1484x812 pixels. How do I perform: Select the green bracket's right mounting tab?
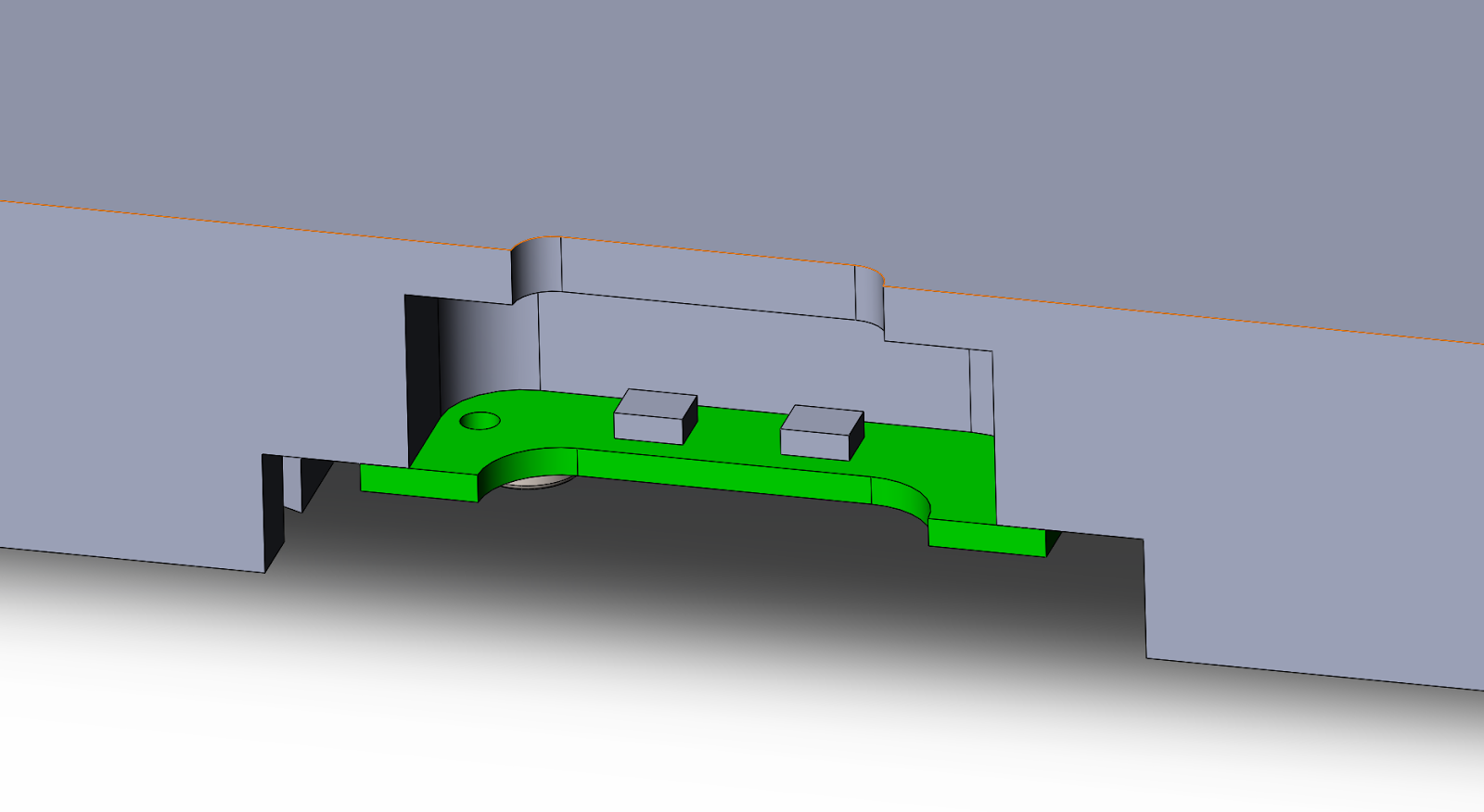988,538
